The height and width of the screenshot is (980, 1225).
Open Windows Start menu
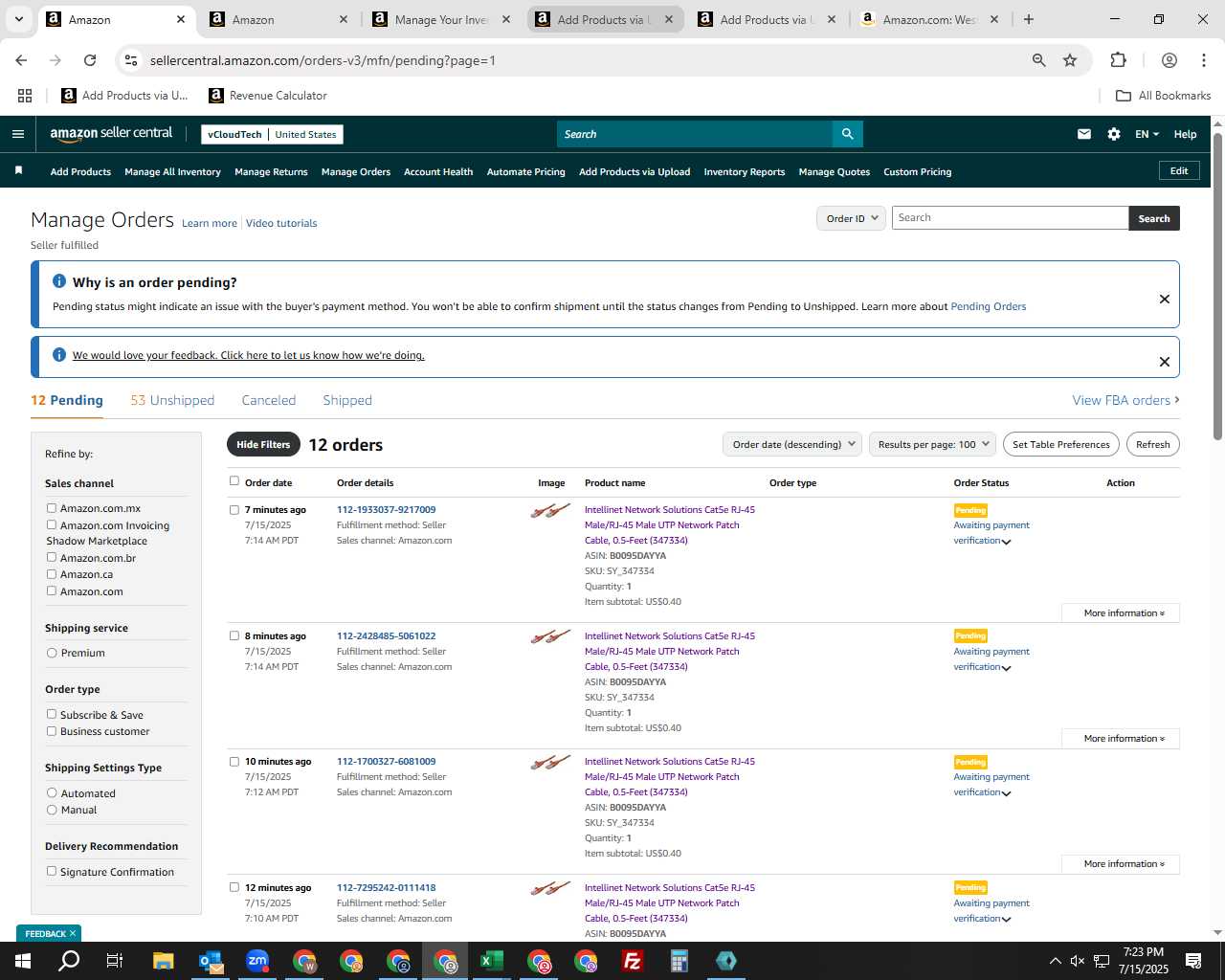coord(22,961)
